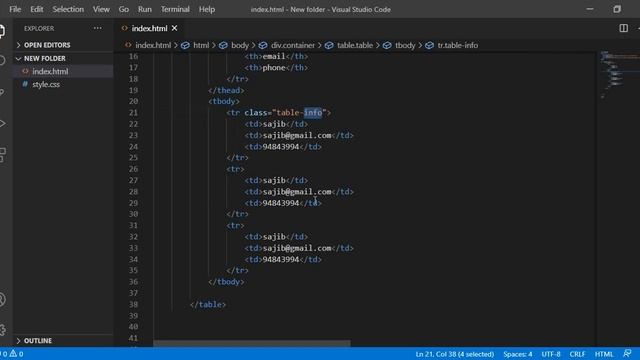Change indentation via Spaces: 4
Screen dimensions: 640x360
pyautogui.click(x=518, y=354)
